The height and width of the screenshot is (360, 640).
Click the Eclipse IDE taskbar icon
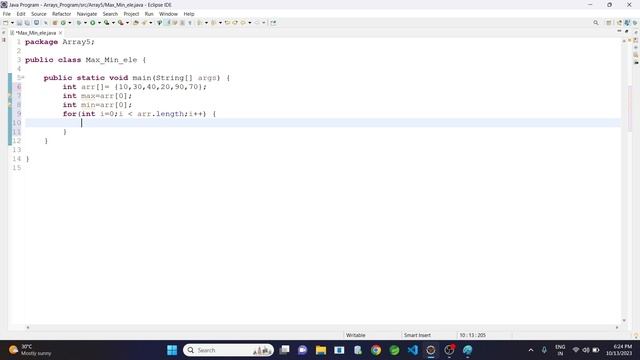431,350
